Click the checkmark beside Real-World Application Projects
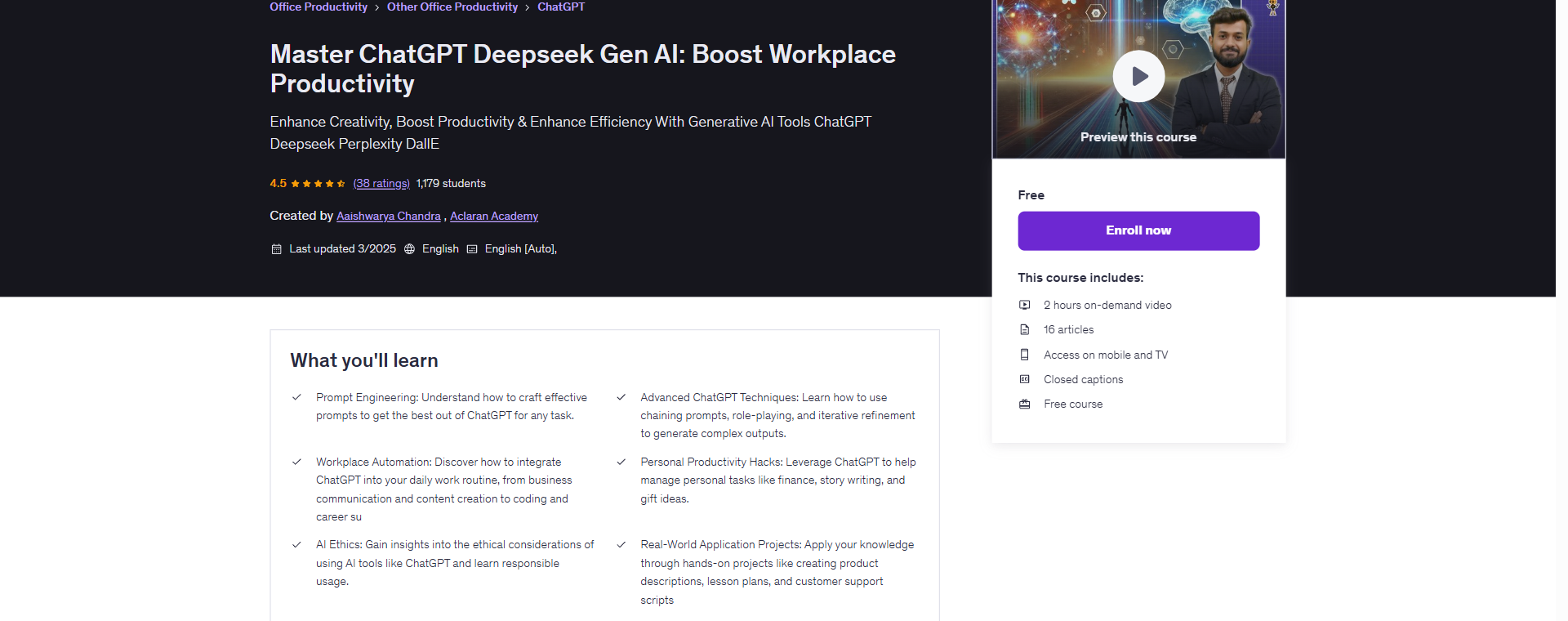The height and width of the screenshot is (621, 1568). point(621,544)
